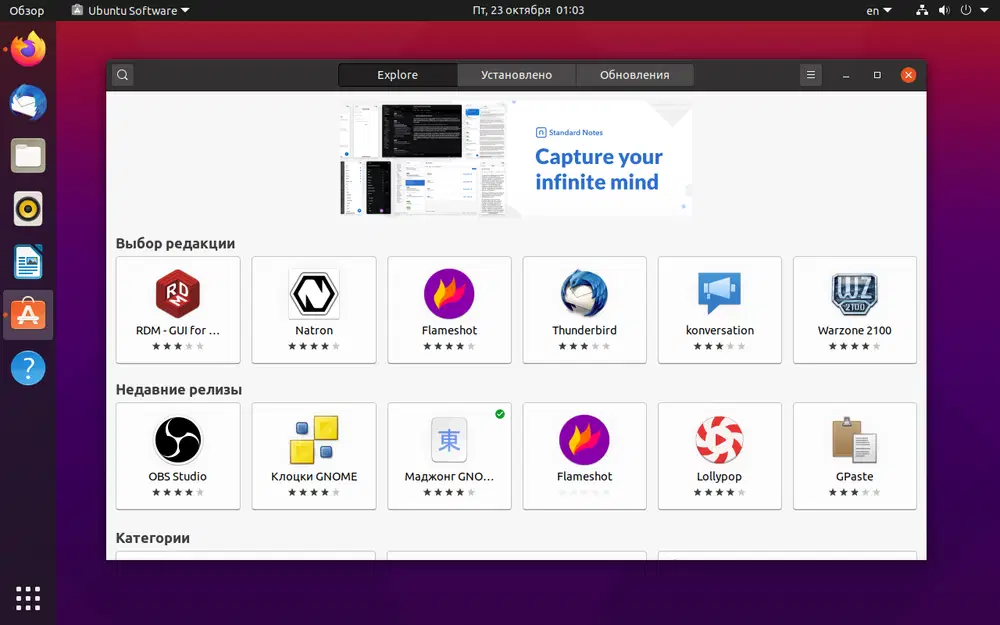Viewport: 1000px width, 625px height.
Task: Close the Ubuntu Software window
Action: 908,75
